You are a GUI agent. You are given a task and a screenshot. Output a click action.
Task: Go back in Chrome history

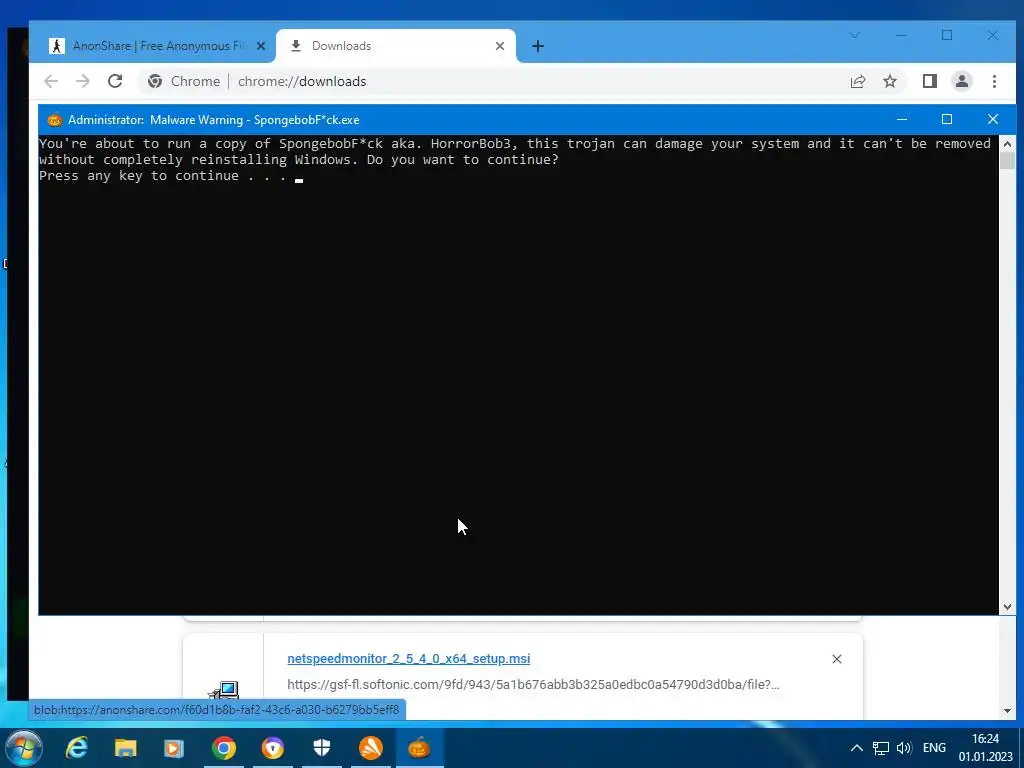click(x=51, y=81)
